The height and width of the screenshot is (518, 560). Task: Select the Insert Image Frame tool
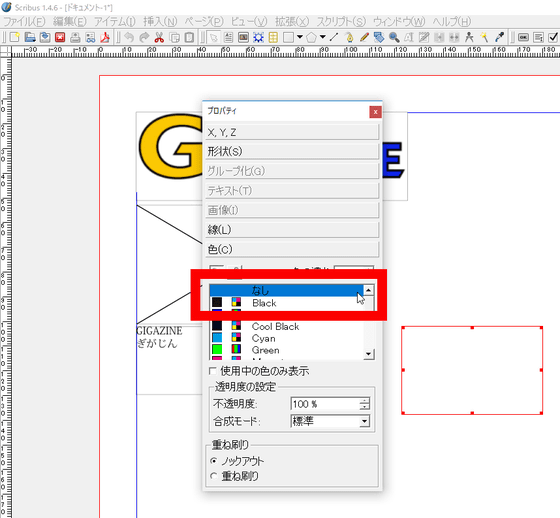point(243,37)
